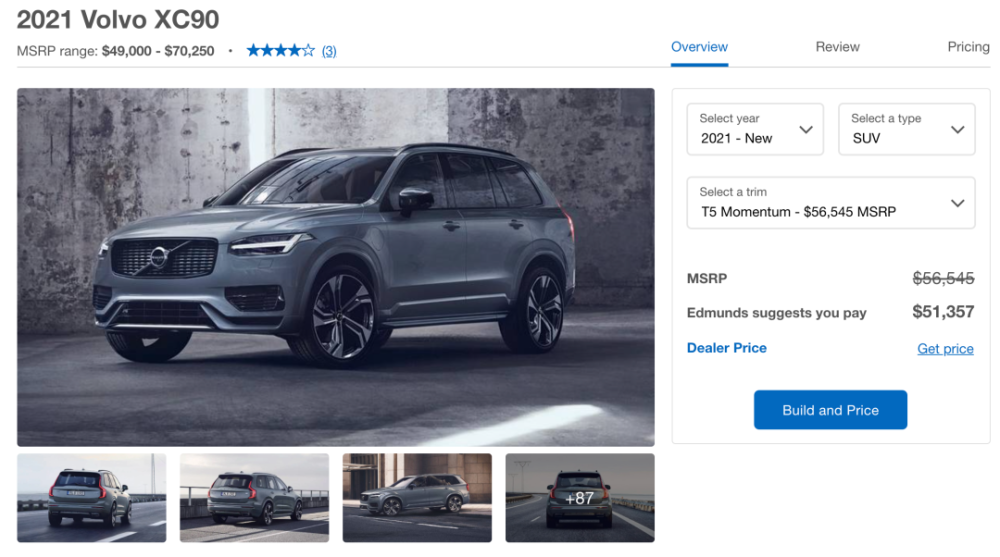The width and height of the screenshot is (1000, 557).
Task: Click the Build and Price button
Action: pos(830,410)
